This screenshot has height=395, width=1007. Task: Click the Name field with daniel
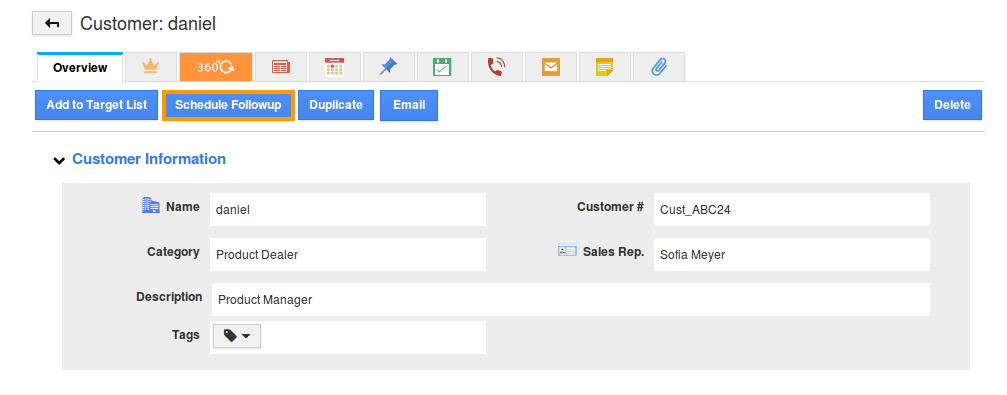pyautogui.click(x=347, y=209)
